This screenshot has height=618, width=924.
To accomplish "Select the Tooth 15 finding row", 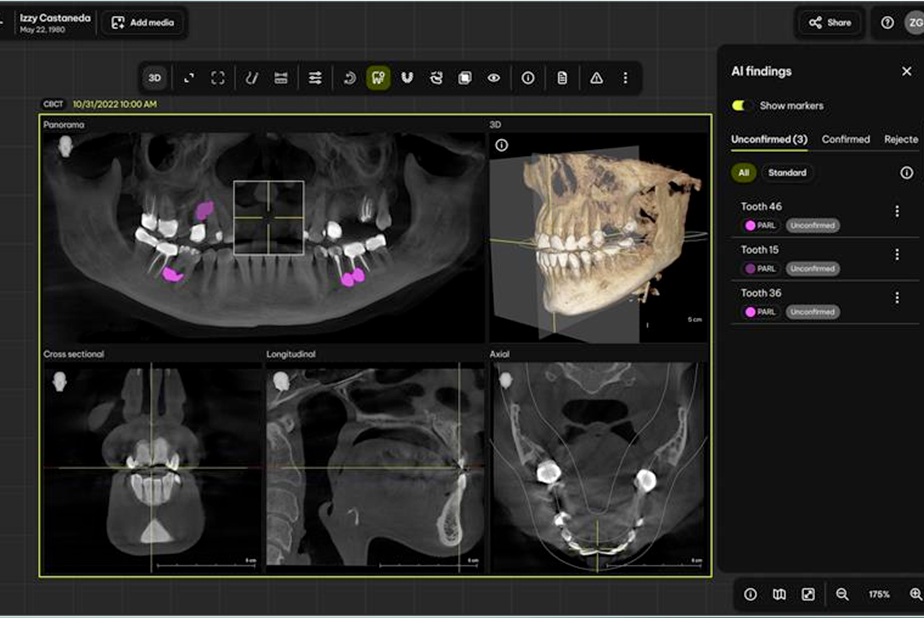I will (825, 259).
